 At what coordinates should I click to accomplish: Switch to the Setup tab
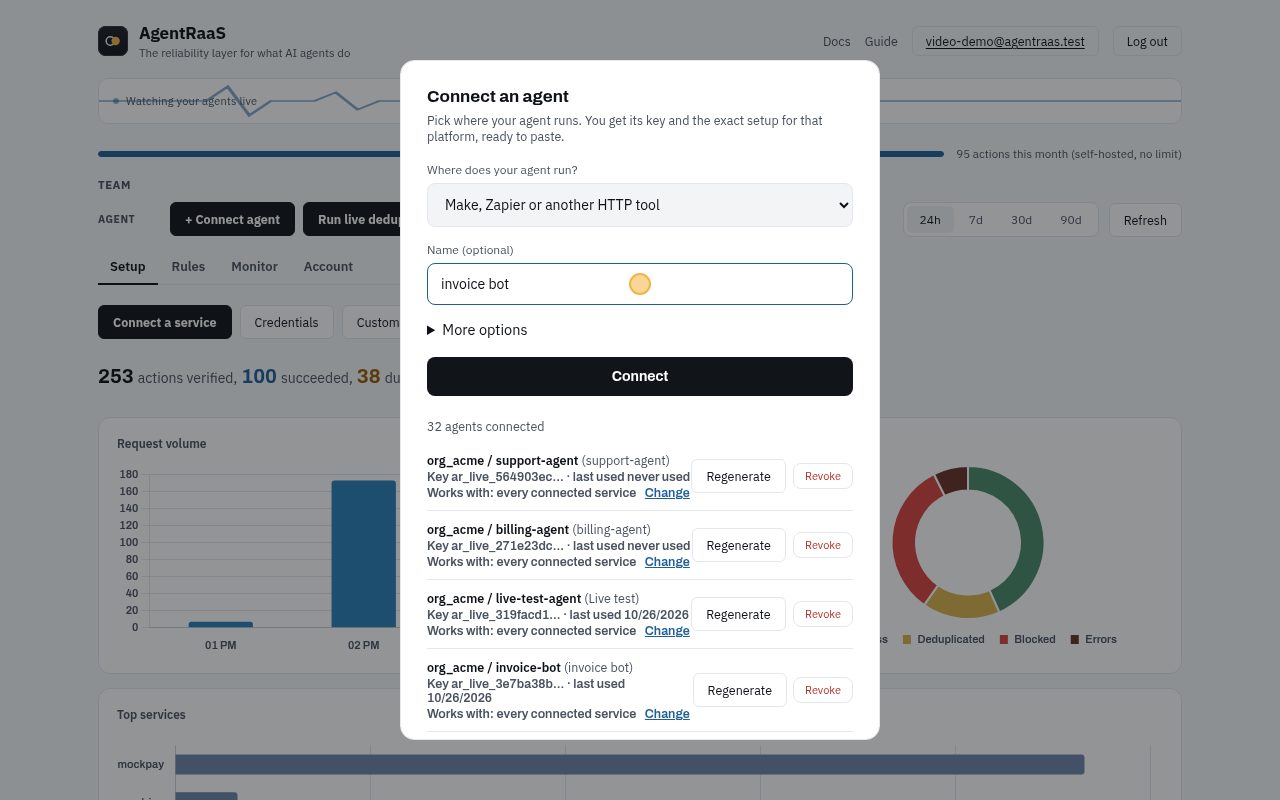point(128,267)
